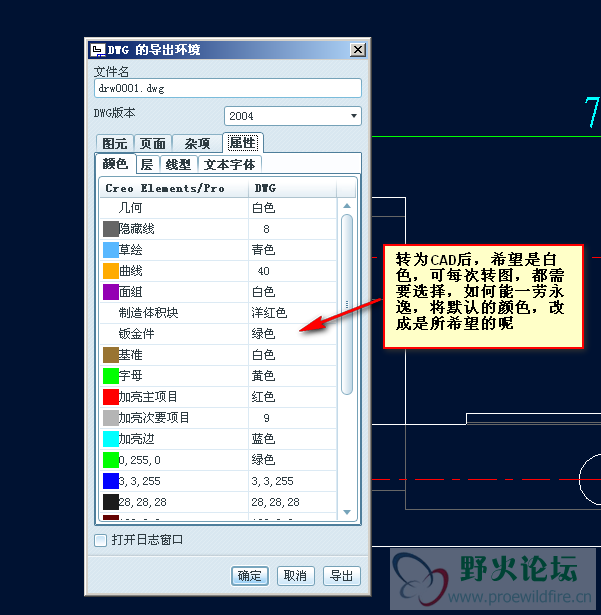
Task: Switch to the 杂项 tab
Action: tap(197, 144)
